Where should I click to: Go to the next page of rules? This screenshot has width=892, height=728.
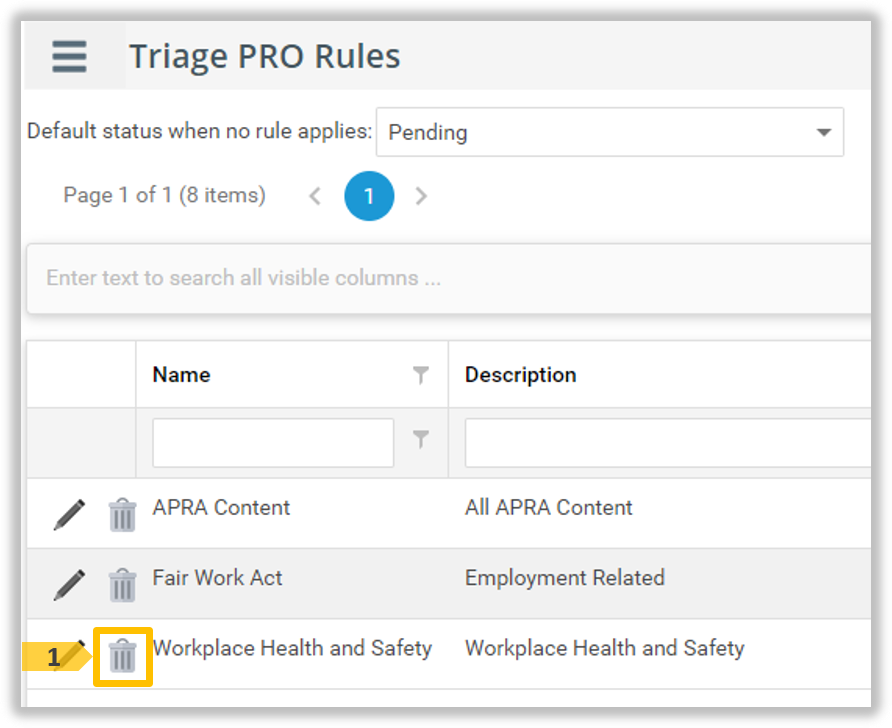421,196
